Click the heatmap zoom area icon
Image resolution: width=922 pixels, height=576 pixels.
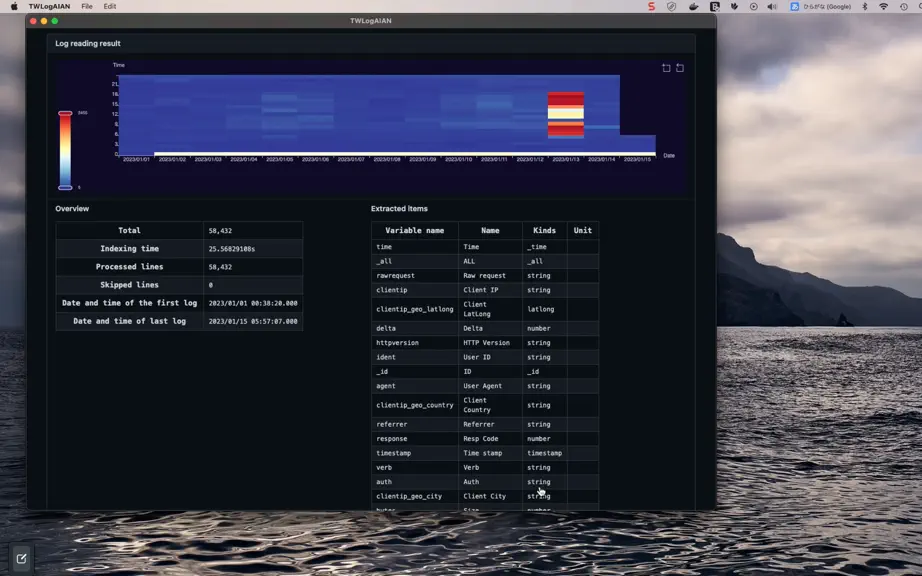[666, 68]
